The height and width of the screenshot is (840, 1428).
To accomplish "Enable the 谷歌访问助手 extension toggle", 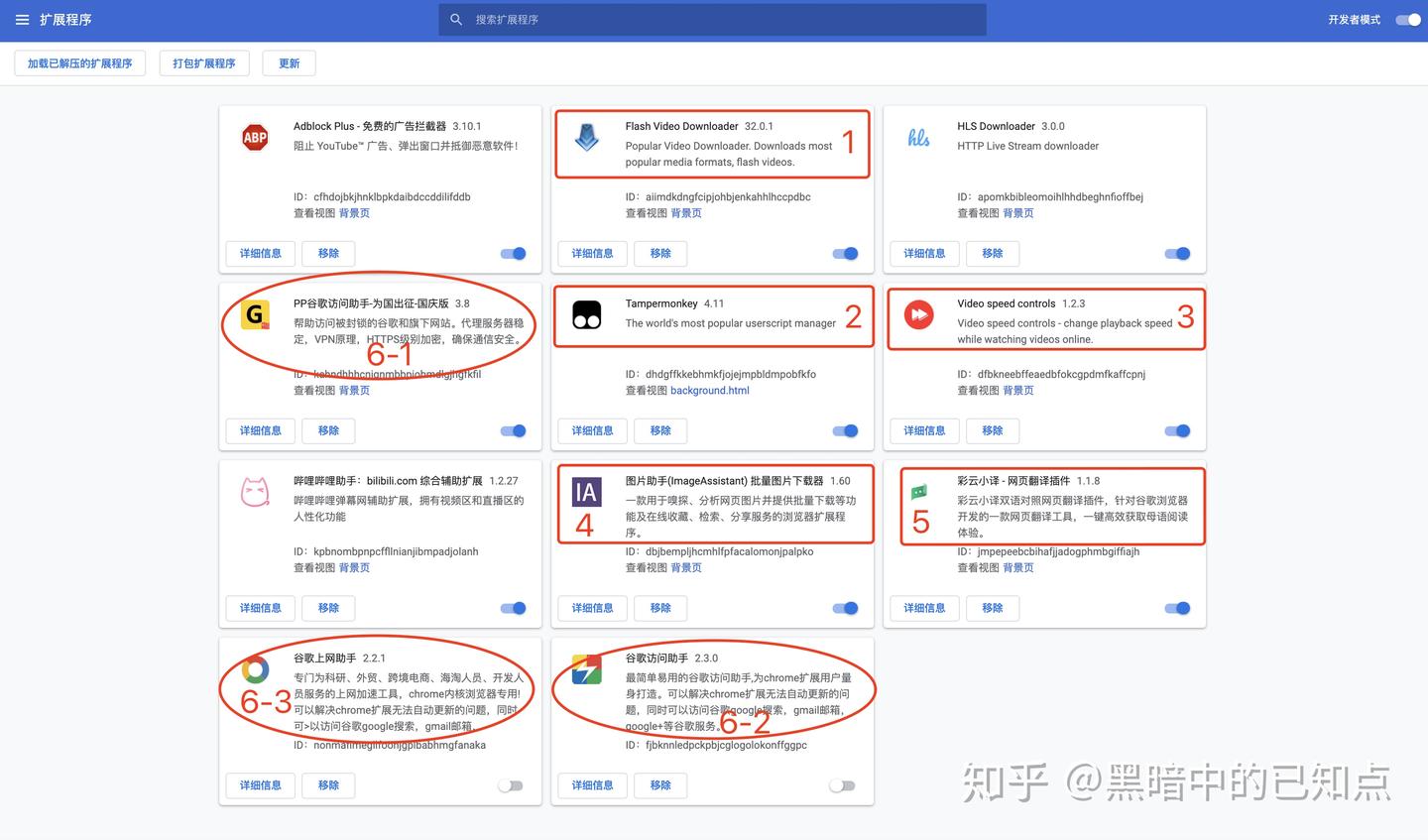I will pyautogui.click(x=842, y=785).
